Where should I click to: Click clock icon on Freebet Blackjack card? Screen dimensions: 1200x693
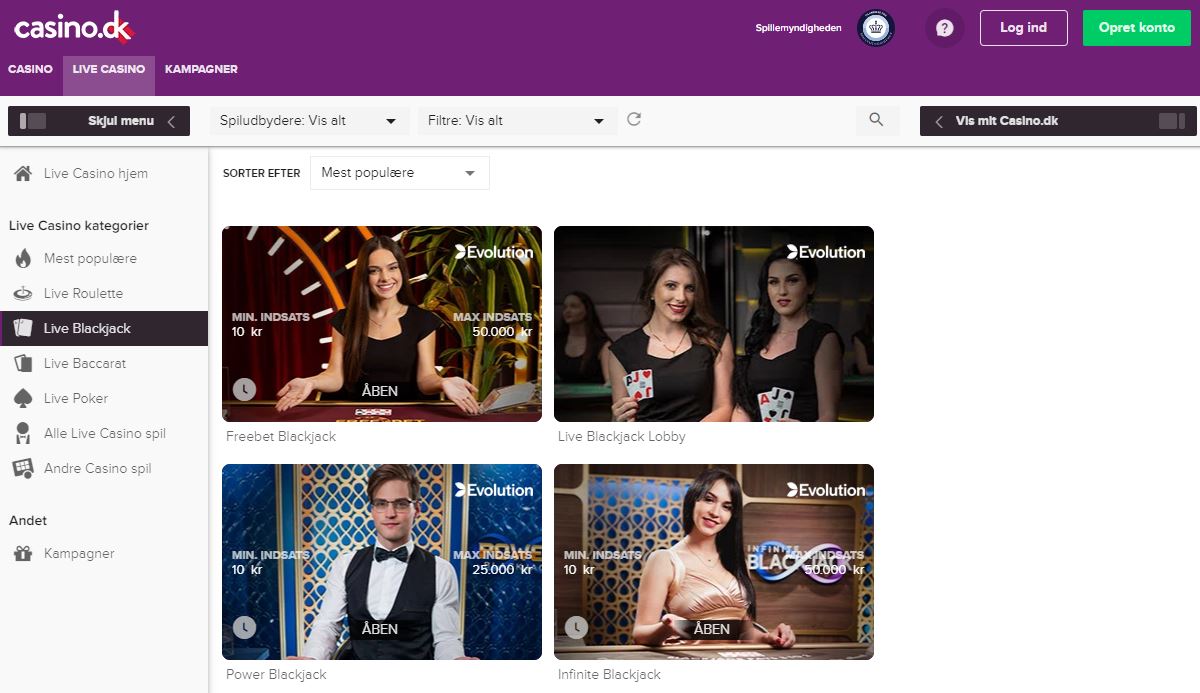[x=244, y=389]
